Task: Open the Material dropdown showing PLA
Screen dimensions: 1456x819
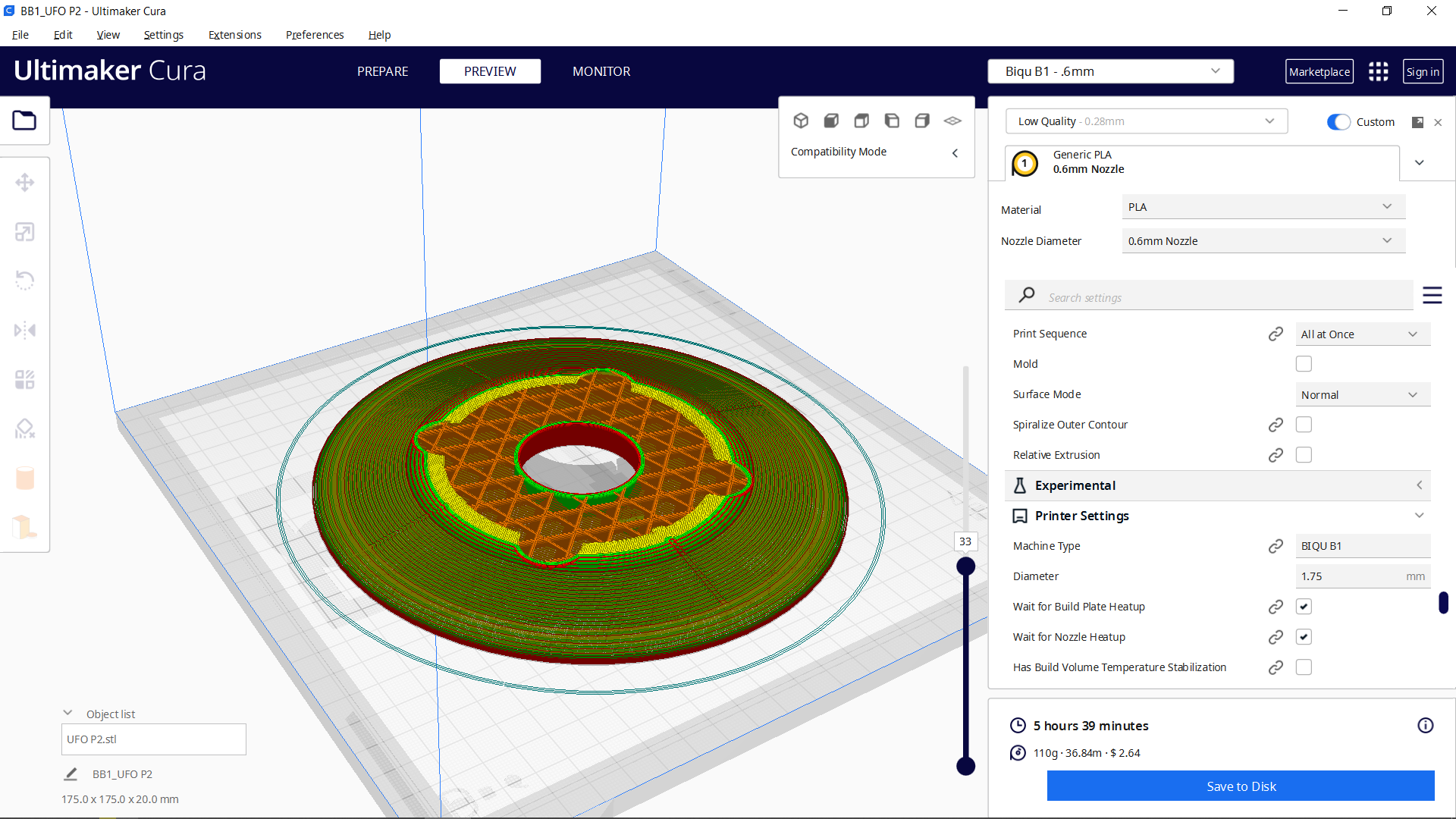Action: click(1262, 206)
